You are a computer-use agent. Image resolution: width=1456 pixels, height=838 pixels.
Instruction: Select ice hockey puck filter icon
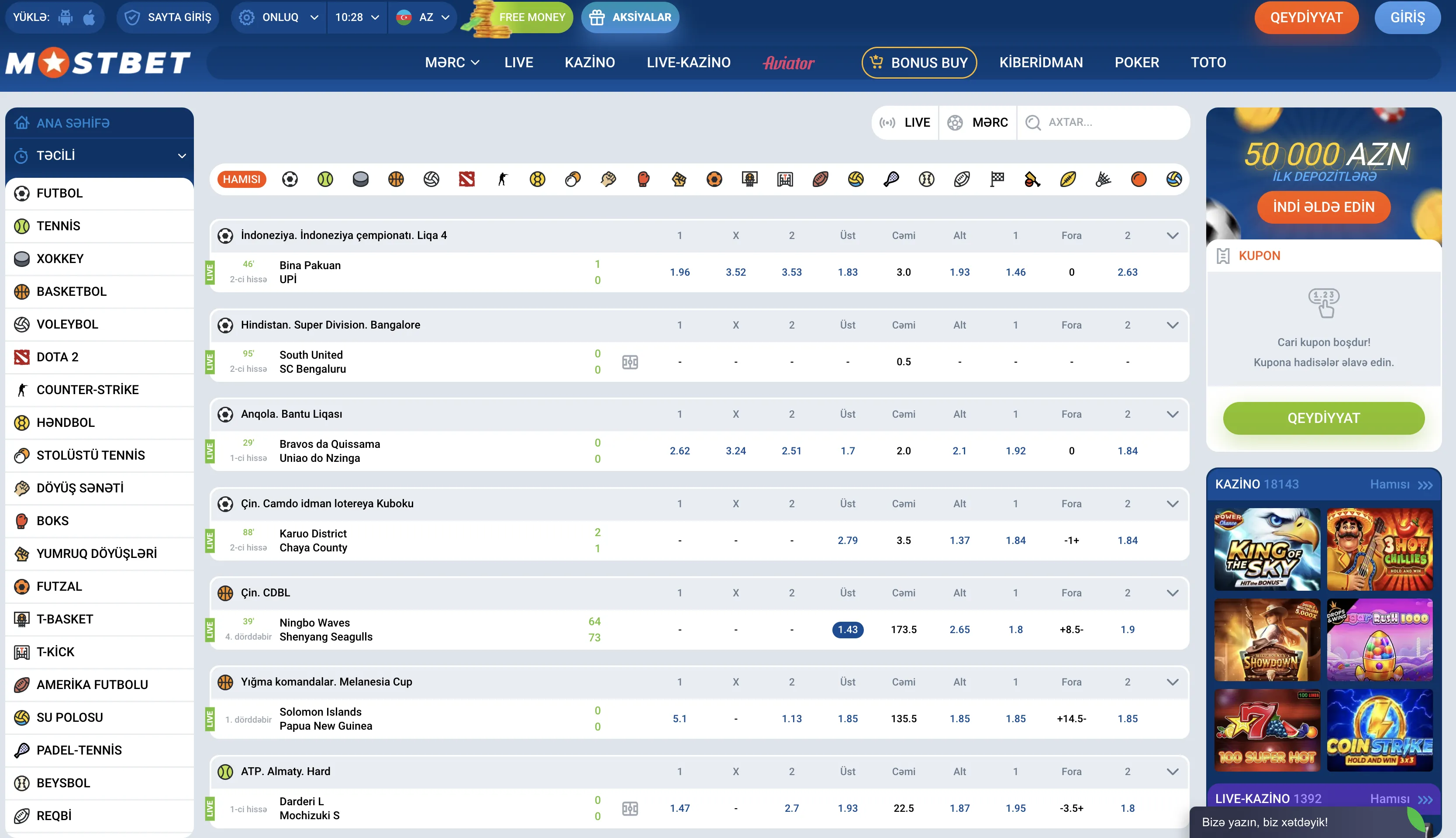pos(361,180)
